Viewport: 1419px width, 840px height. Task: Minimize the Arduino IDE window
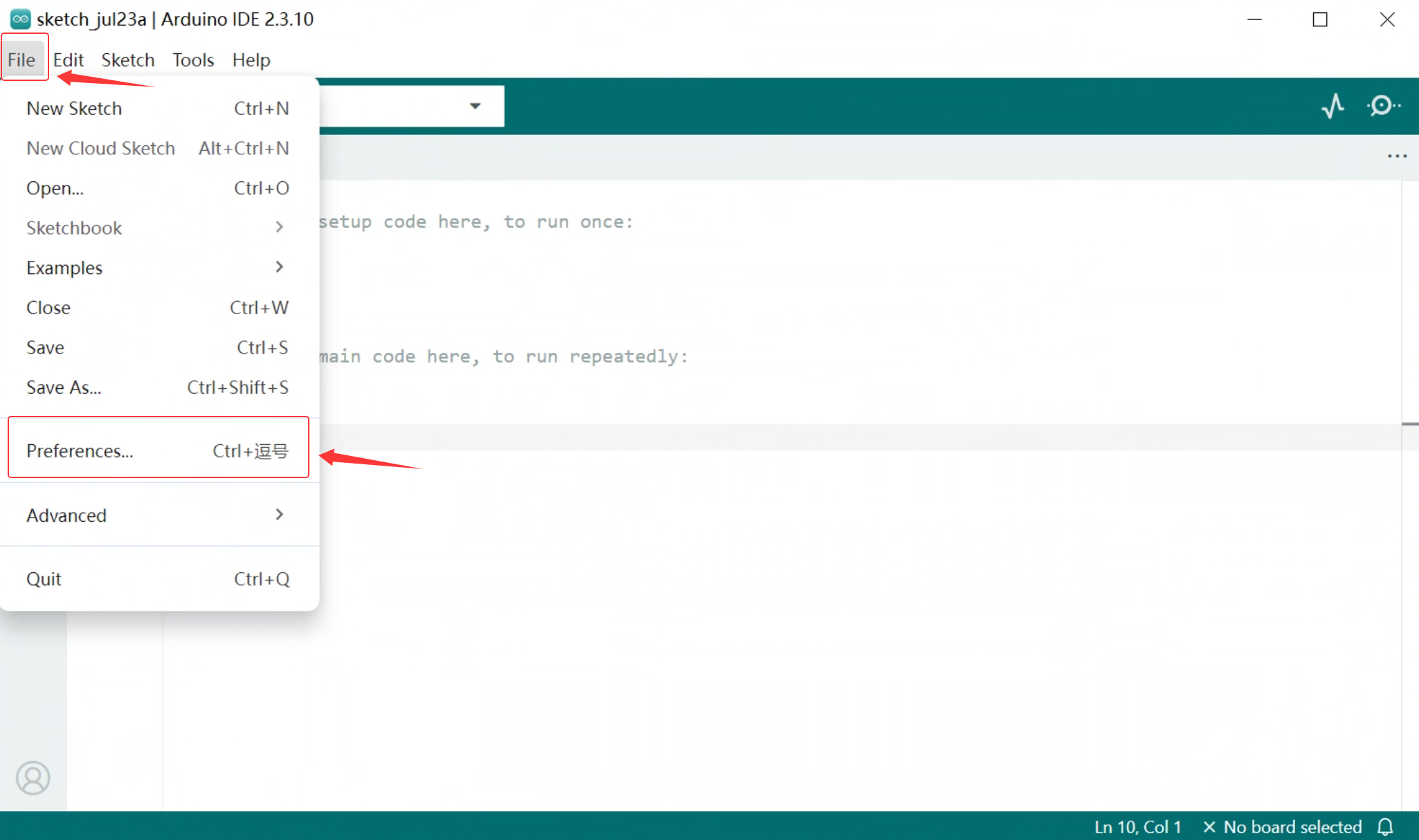click(1254, 19)
